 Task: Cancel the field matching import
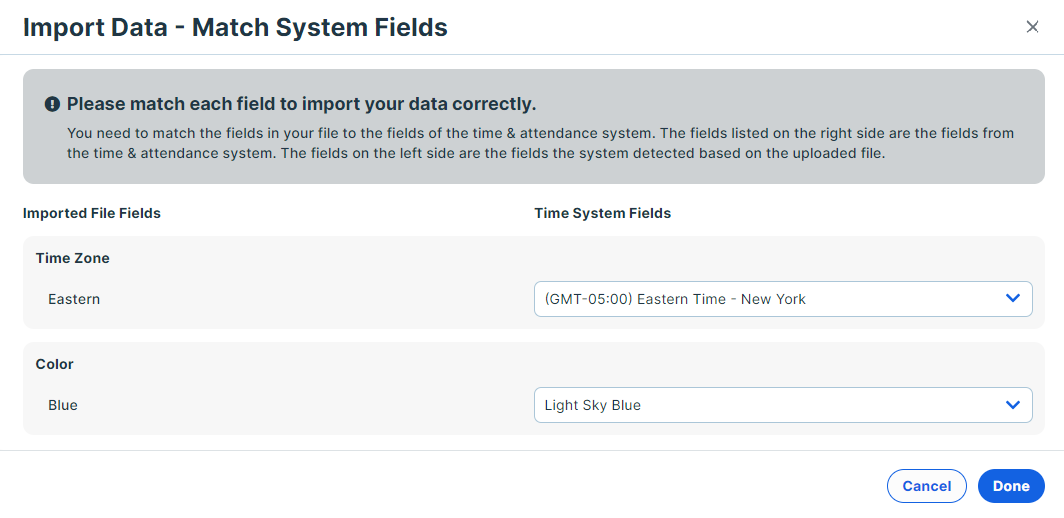[926, 486]
